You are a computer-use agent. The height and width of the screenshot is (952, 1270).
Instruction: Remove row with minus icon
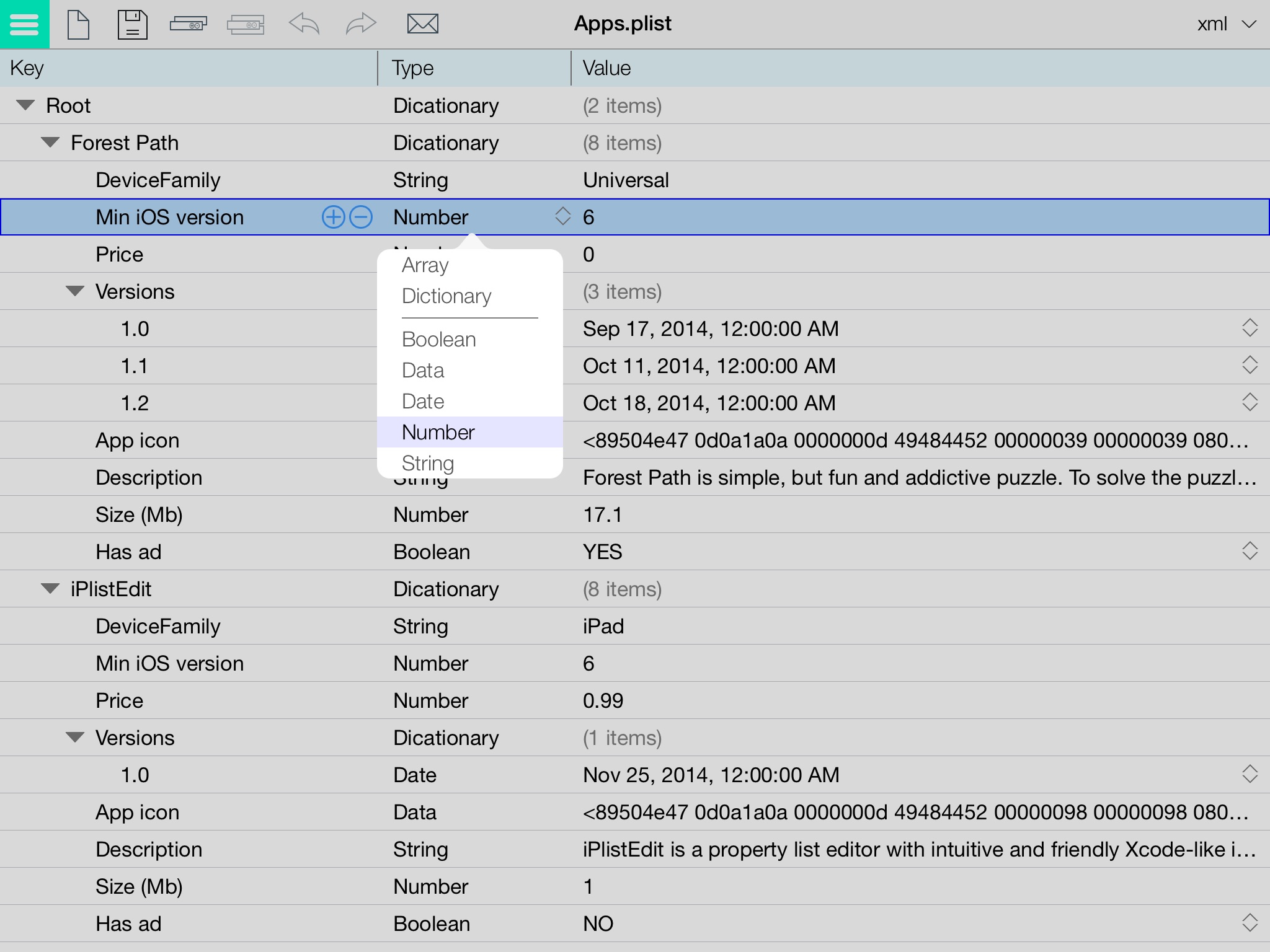(361, 217)
